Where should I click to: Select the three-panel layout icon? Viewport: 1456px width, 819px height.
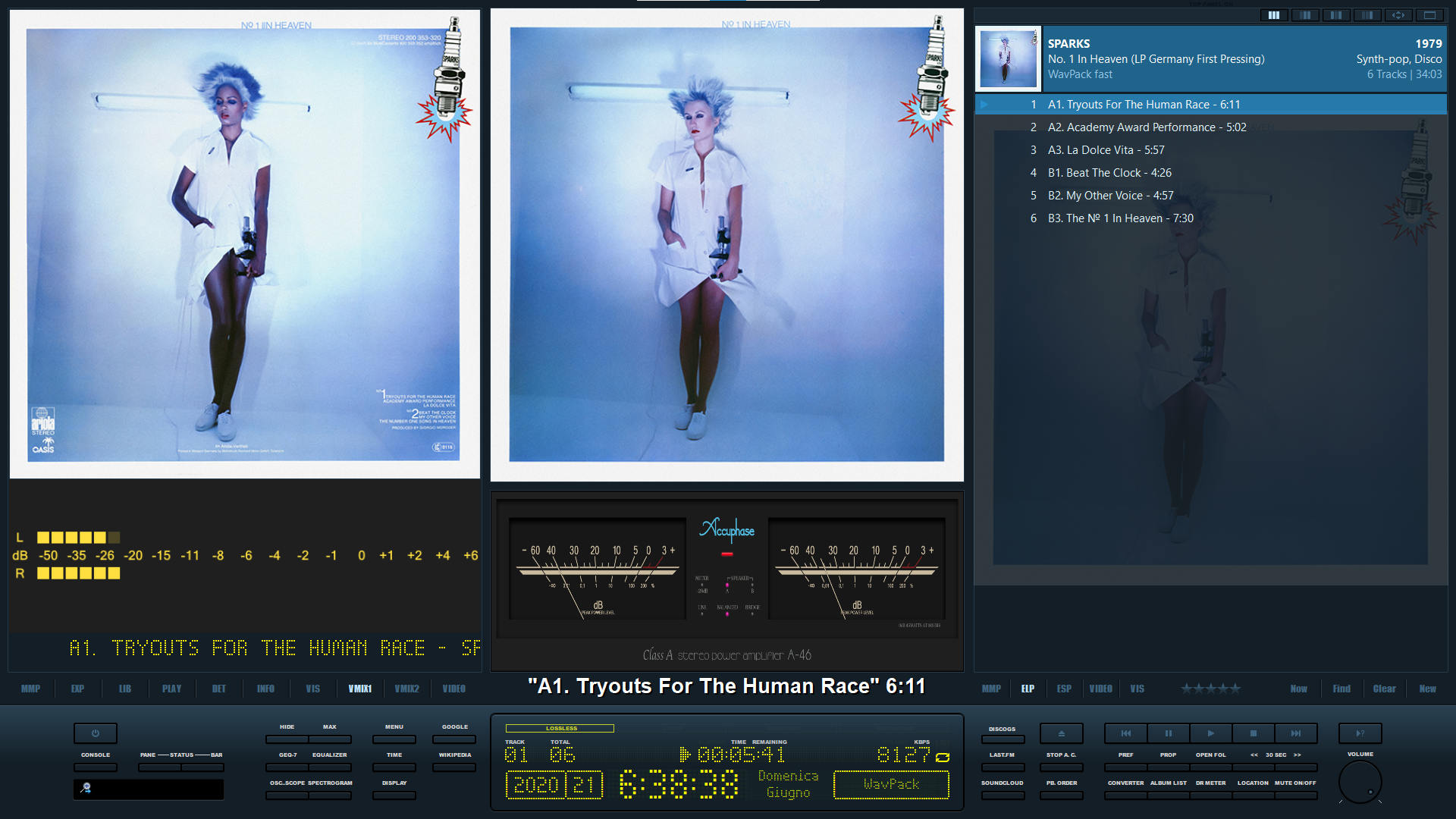tap(1274, 15)
